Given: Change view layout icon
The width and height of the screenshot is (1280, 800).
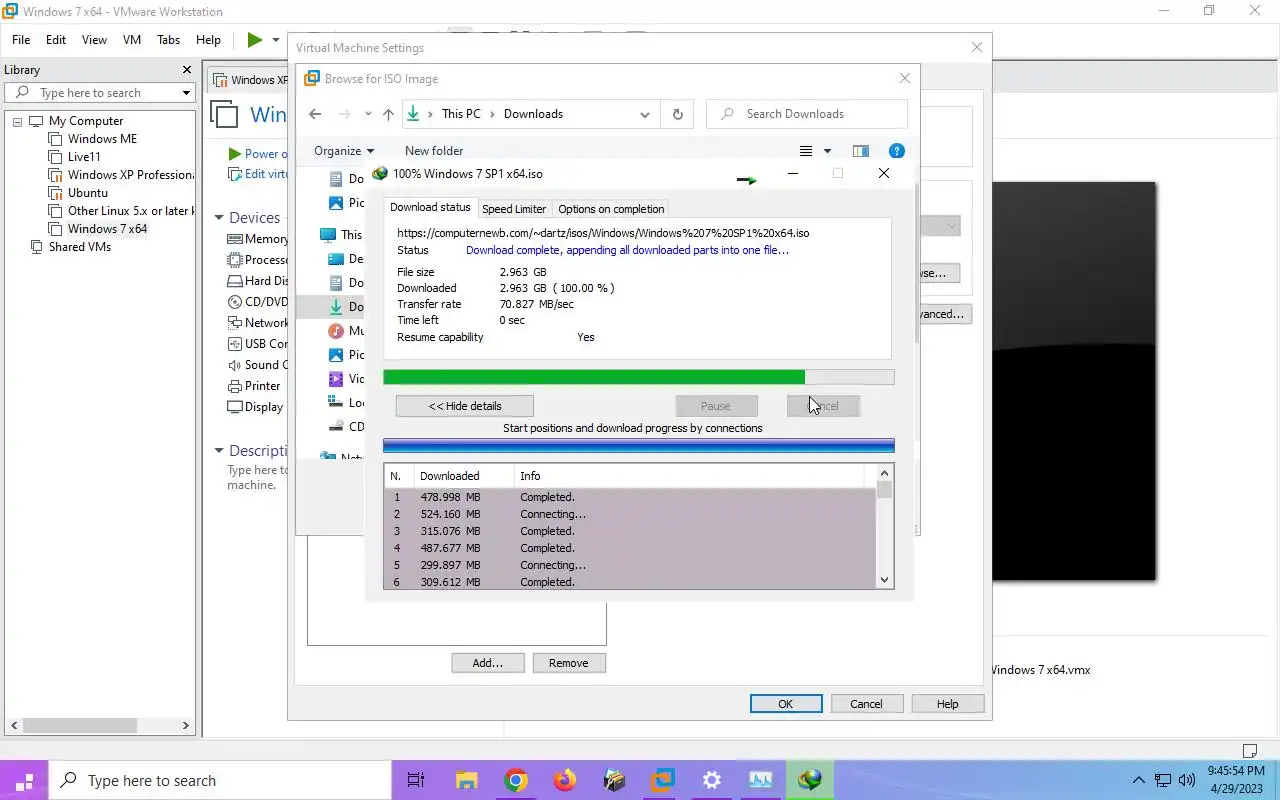Looking at the screenshot, I should click(806, 151).
